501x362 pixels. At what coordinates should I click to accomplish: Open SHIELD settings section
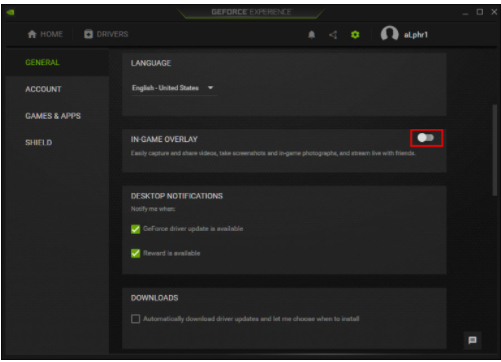click(39, 142)
